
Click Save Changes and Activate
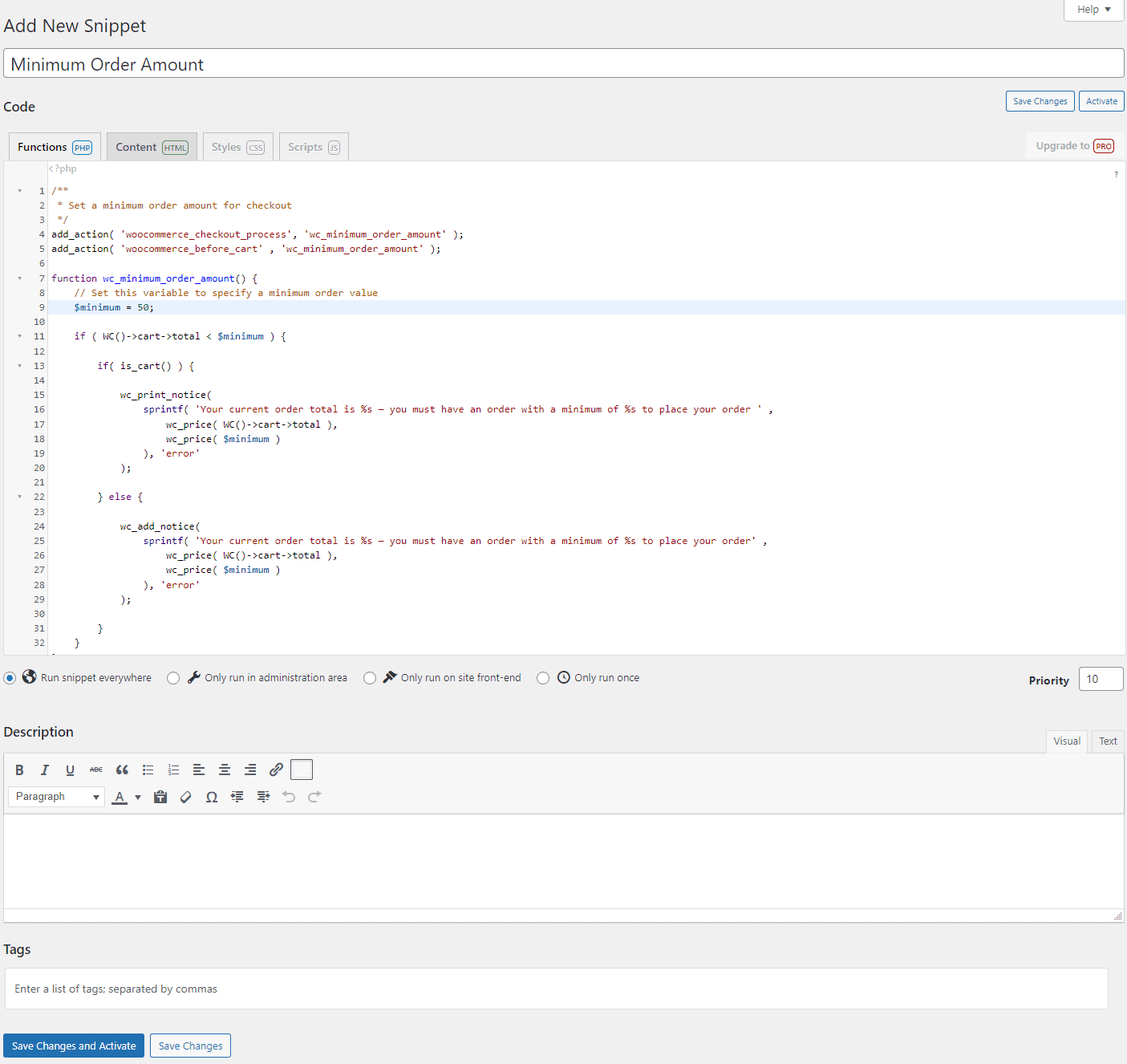[x=73, y=1046]
